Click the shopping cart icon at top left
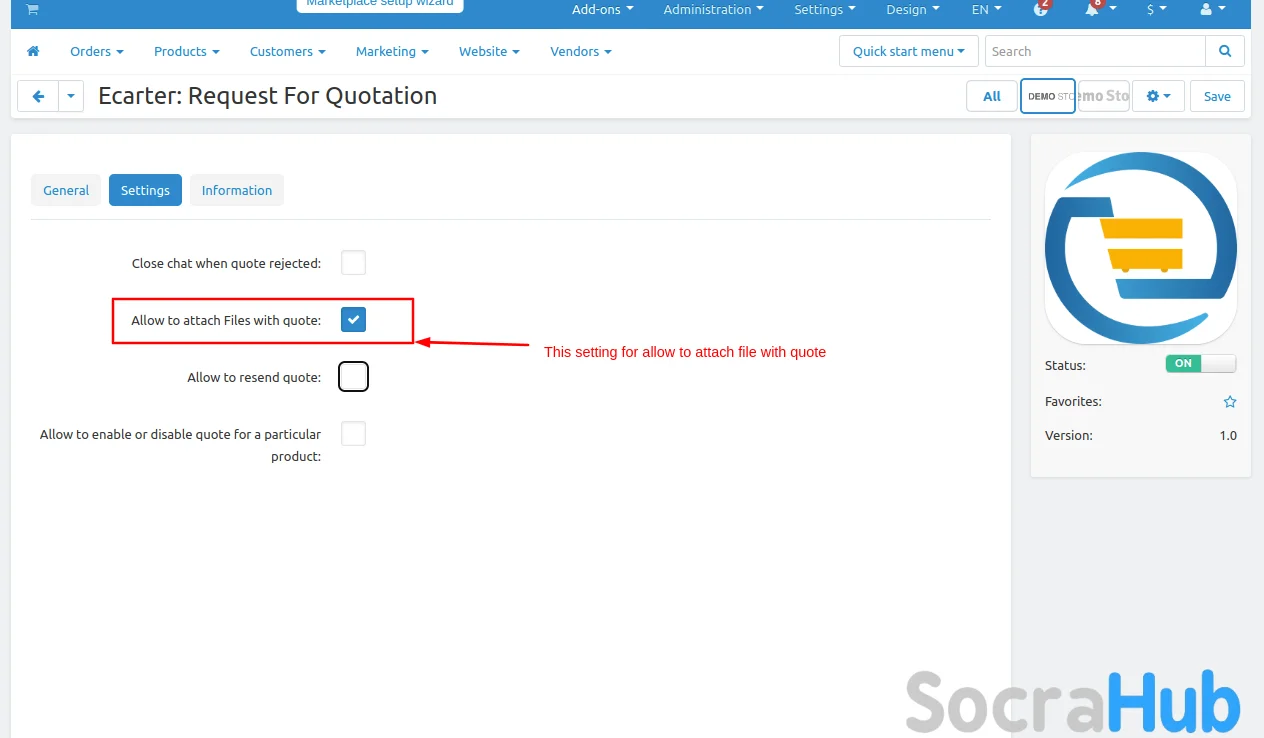1264x738 pixels. point(32,9)
